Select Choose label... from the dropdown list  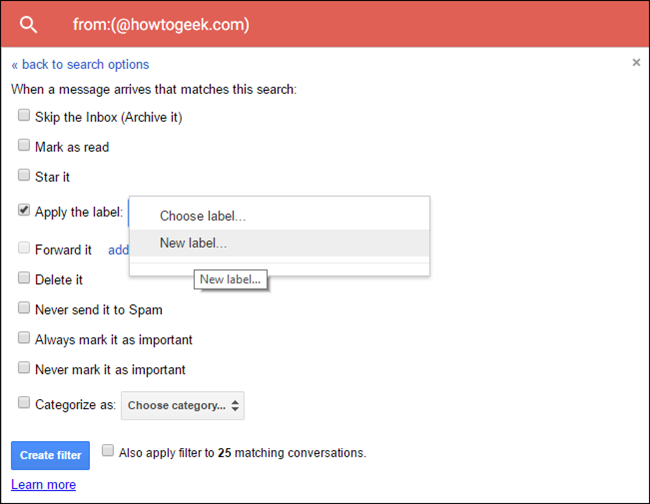(203, 216)
